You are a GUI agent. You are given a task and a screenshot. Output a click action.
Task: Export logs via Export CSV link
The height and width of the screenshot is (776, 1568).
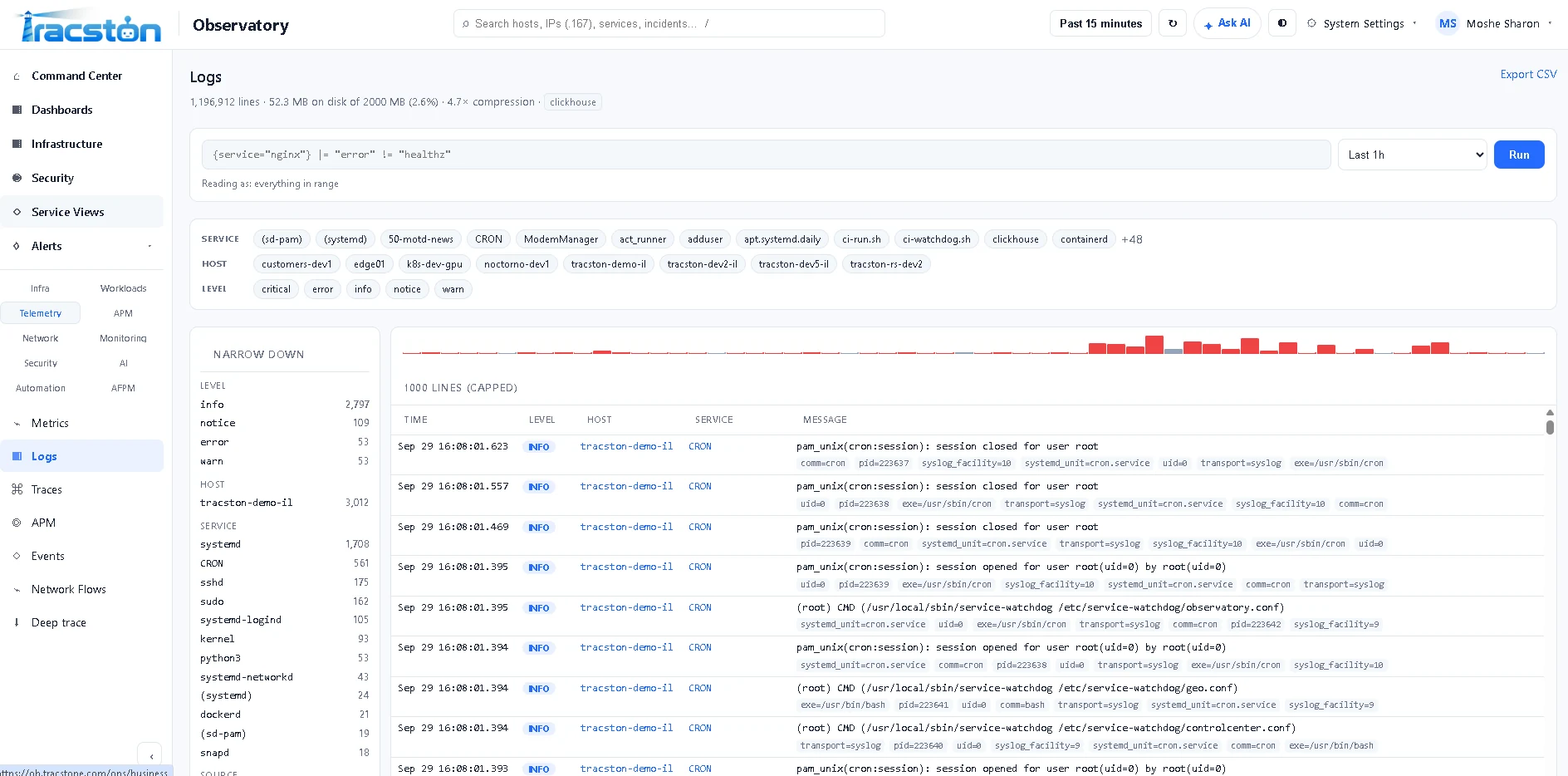pyautogui.click(x=1528, y=74)
